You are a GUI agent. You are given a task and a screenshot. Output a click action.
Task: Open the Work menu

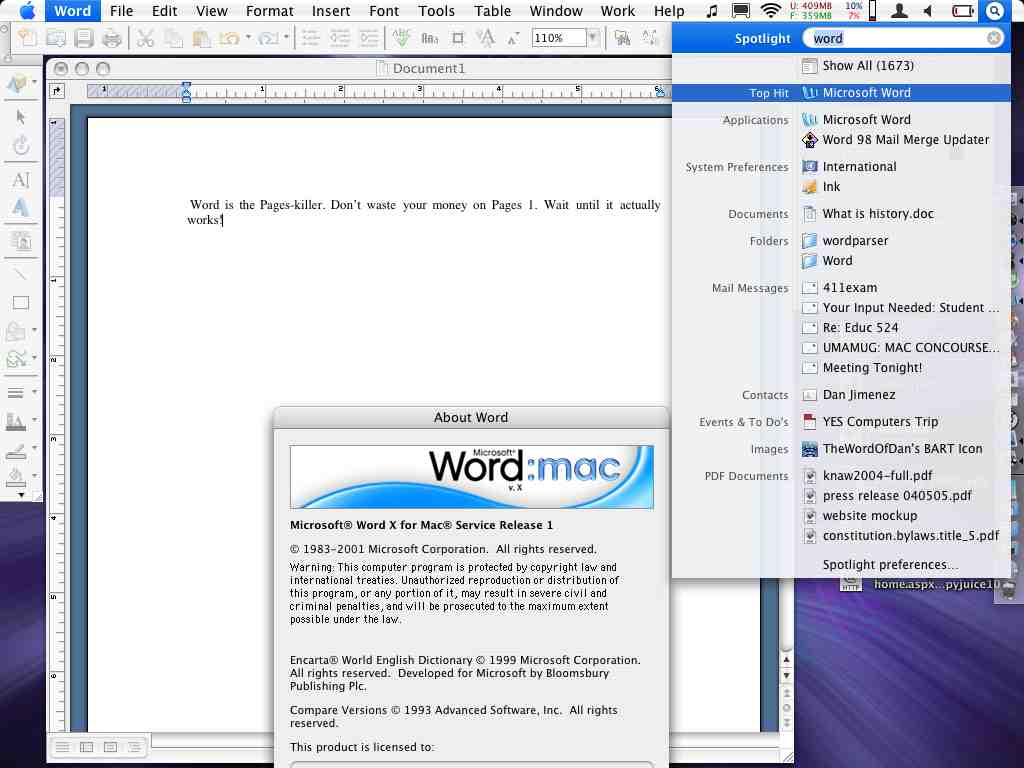(618, 11)
